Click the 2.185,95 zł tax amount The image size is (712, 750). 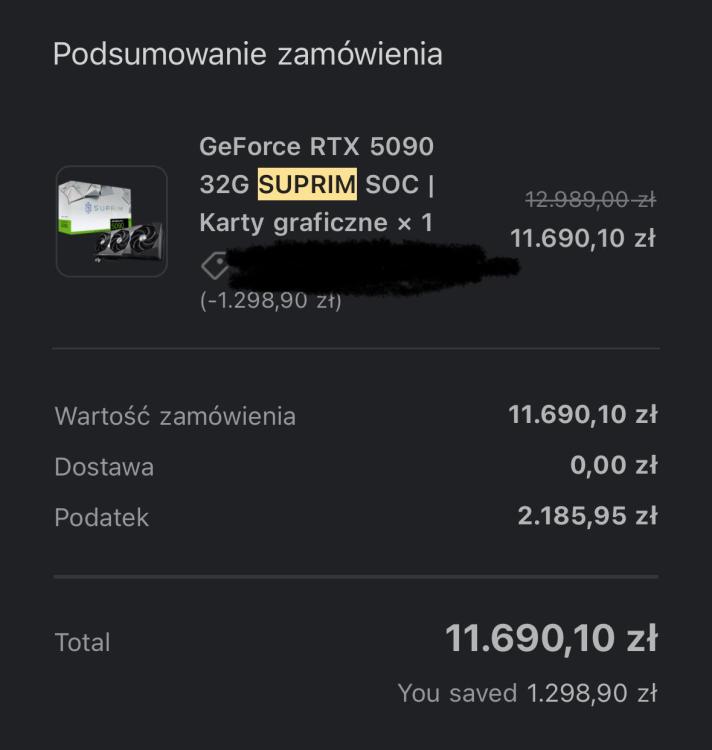tap(587, 516)
